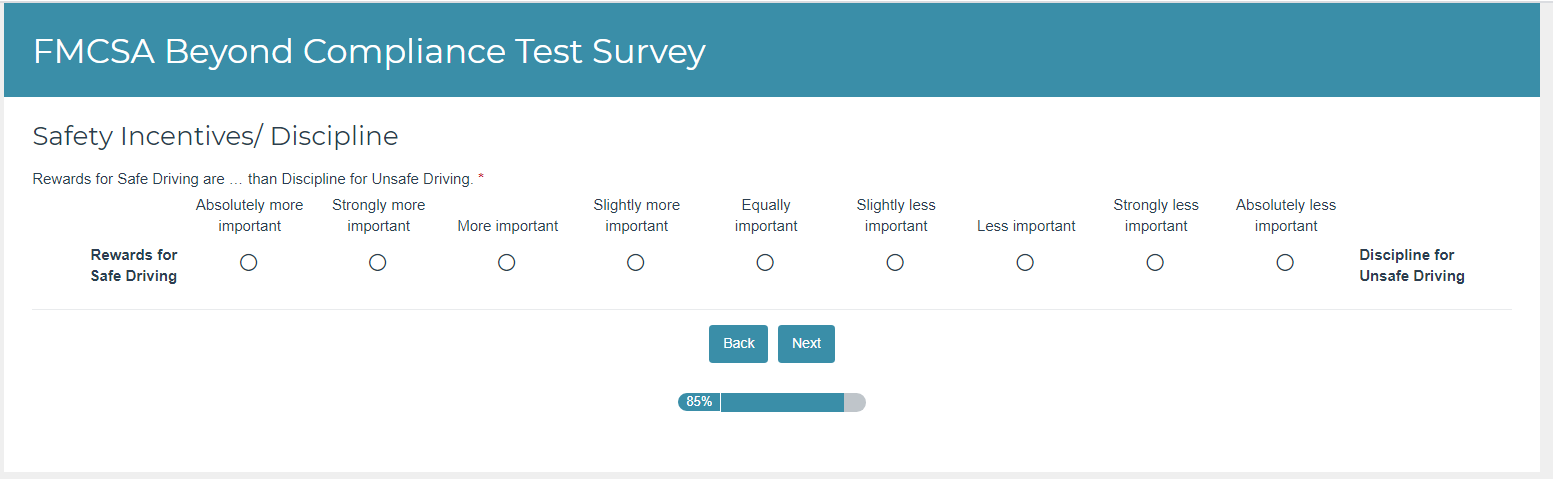Image resolution: width=1553 pixels, height=479 pixels.
Task: Click the 'Absolutely less important' column header text
Action: [1285, 215]
